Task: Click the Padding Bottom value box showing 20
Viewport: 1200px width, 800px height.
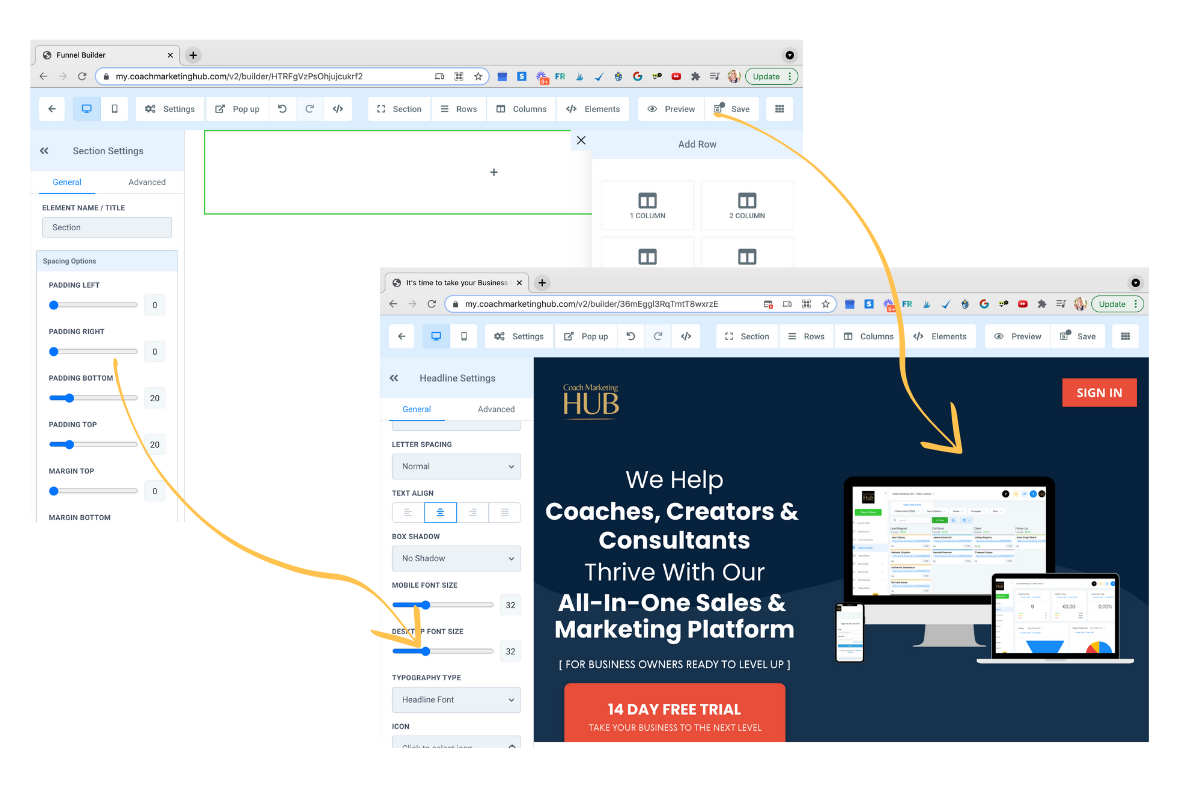Action: point(155,398)
